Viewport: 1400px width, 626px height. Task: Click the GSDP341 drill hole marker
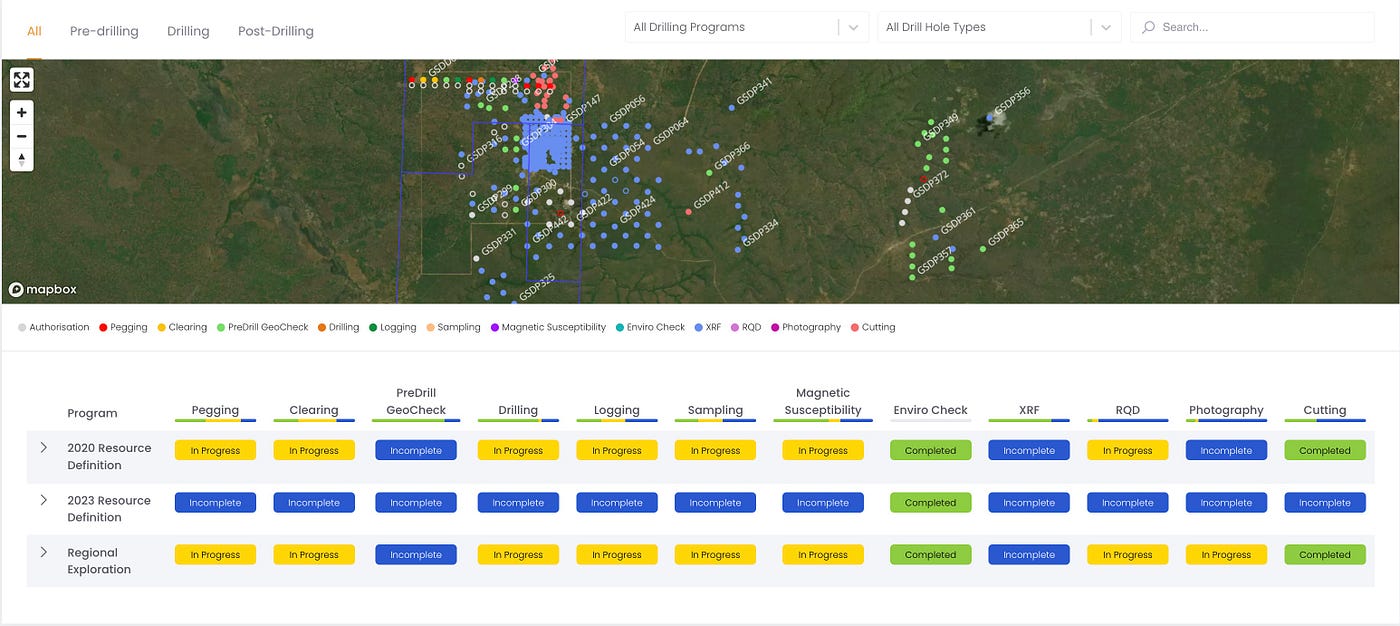pyautogui.click(x=732, y=107)
